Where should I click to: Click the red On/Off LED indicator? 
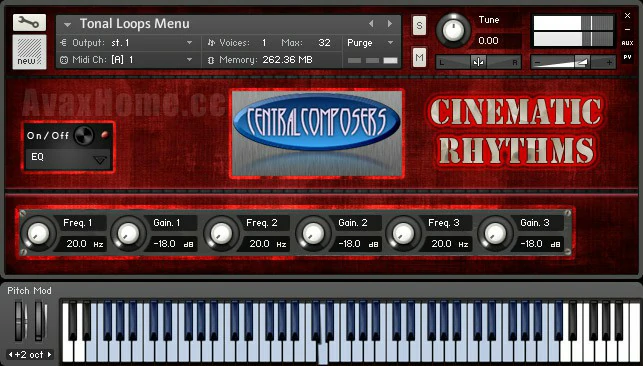(105, 135)
